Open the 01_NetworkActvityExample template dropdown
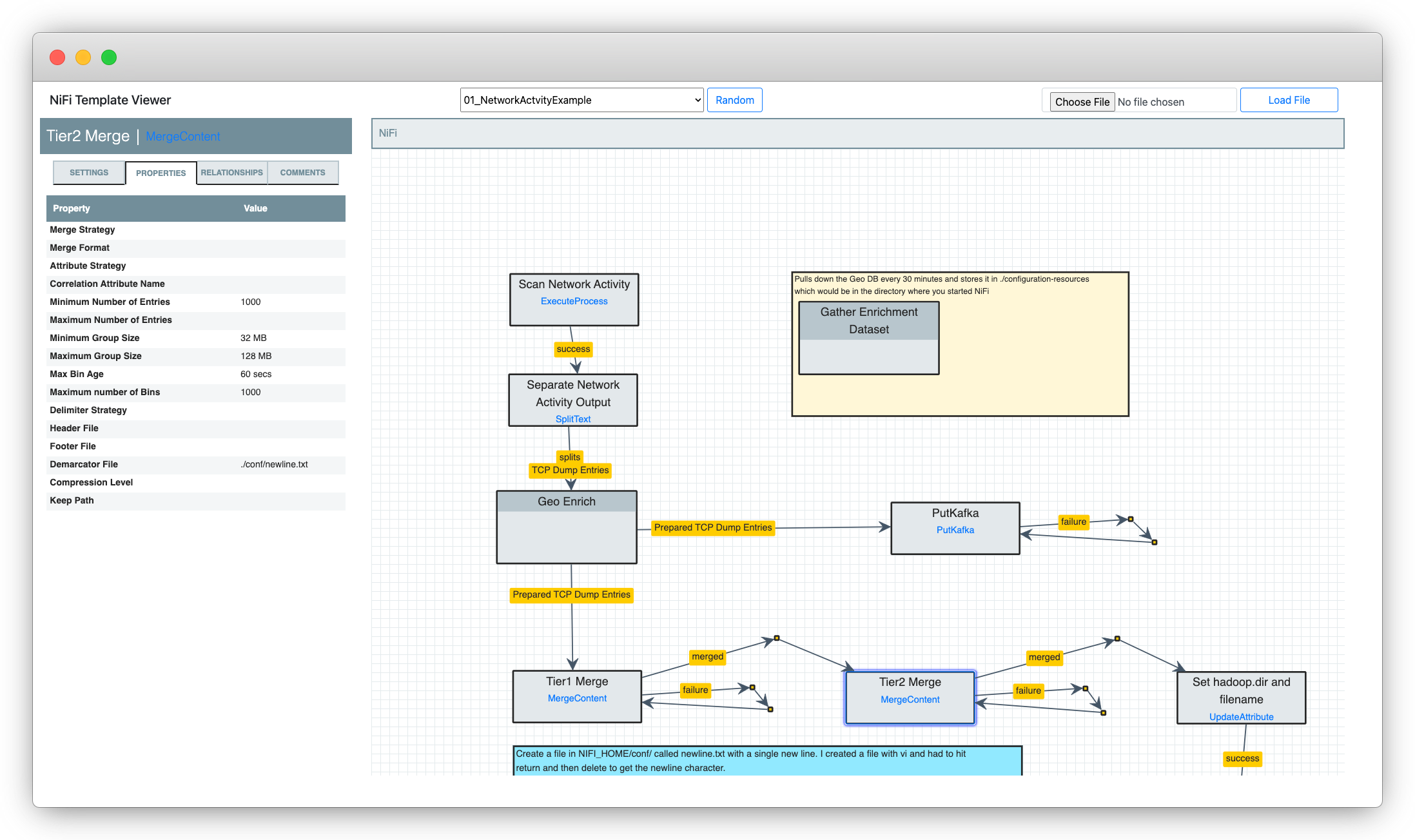 click(581, 100)
